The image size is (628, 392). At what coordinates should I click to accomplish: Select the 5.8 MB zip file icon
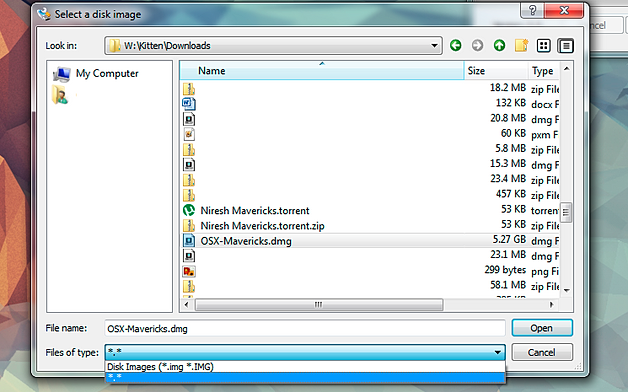click(189, 149)
